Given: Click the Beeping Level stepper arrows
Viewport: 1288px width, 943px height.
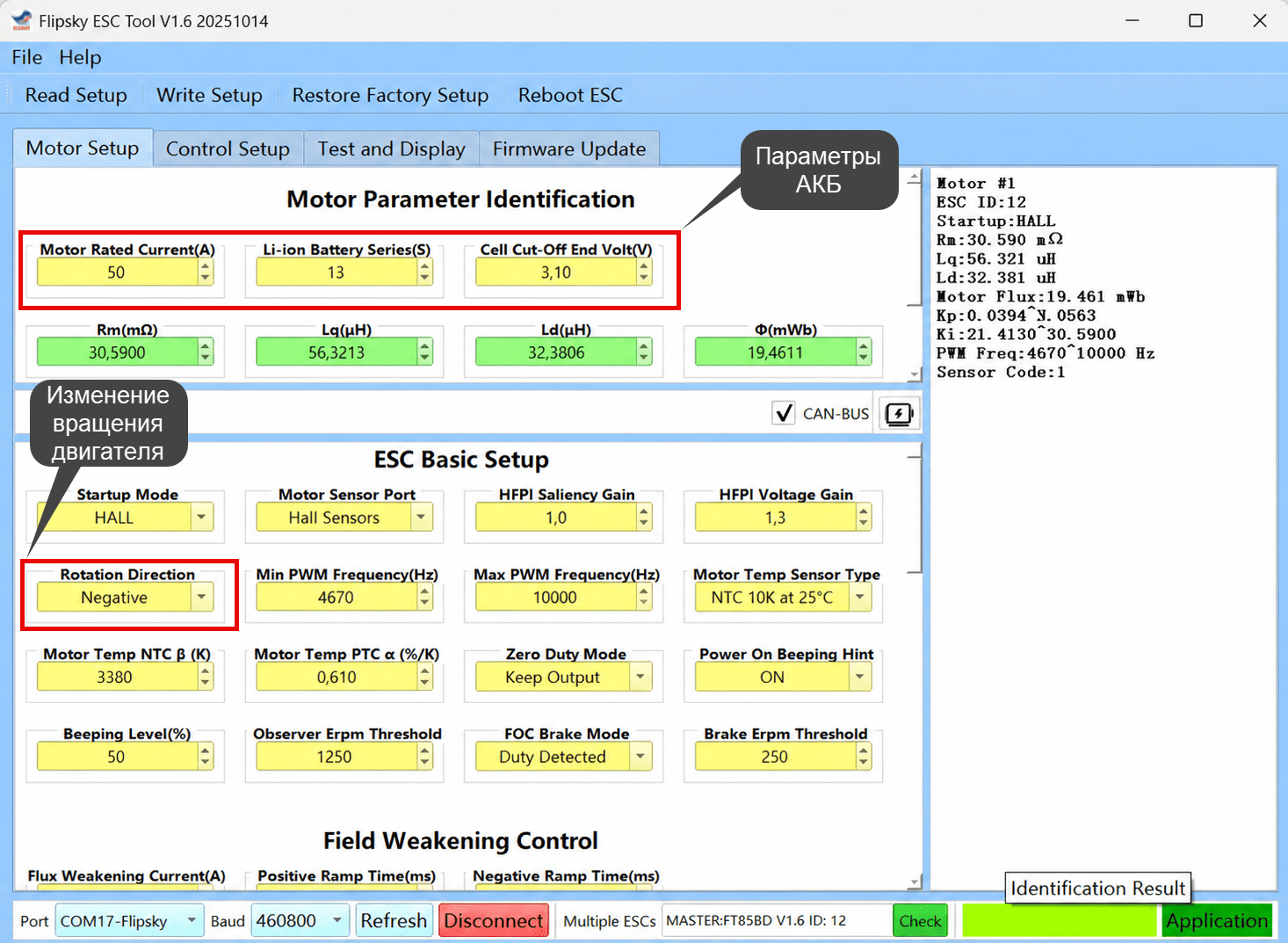Looking at the screenshot, I should coord(206,757).
